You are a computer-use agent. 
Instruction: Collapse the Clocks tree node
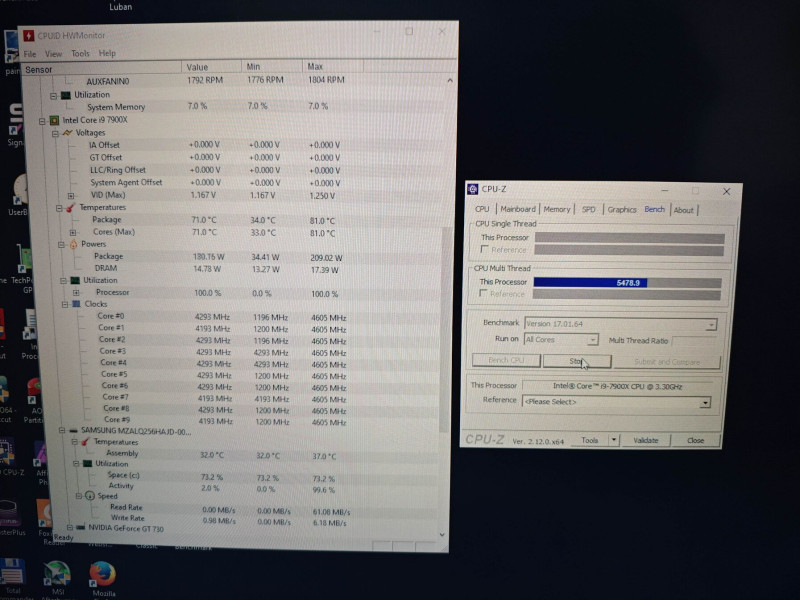tap(65, 305)
